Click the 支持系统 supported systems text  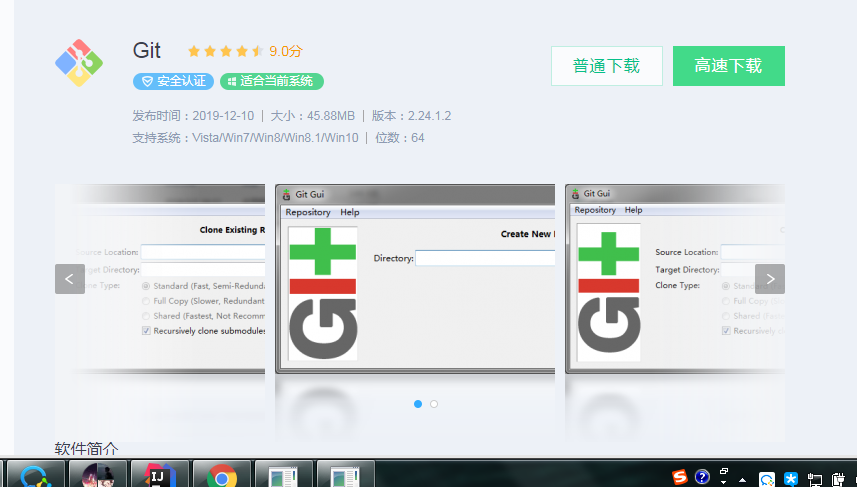coord(245,138)
